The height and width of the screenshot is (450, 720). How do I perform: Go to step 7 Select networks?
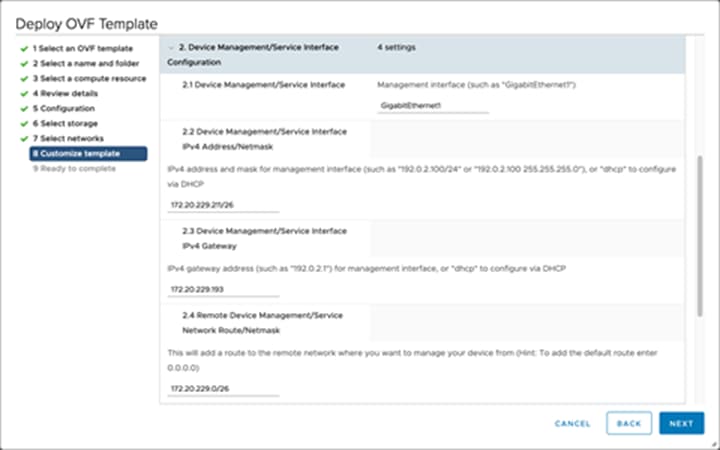pyautogui.click(x=70, y=138)
